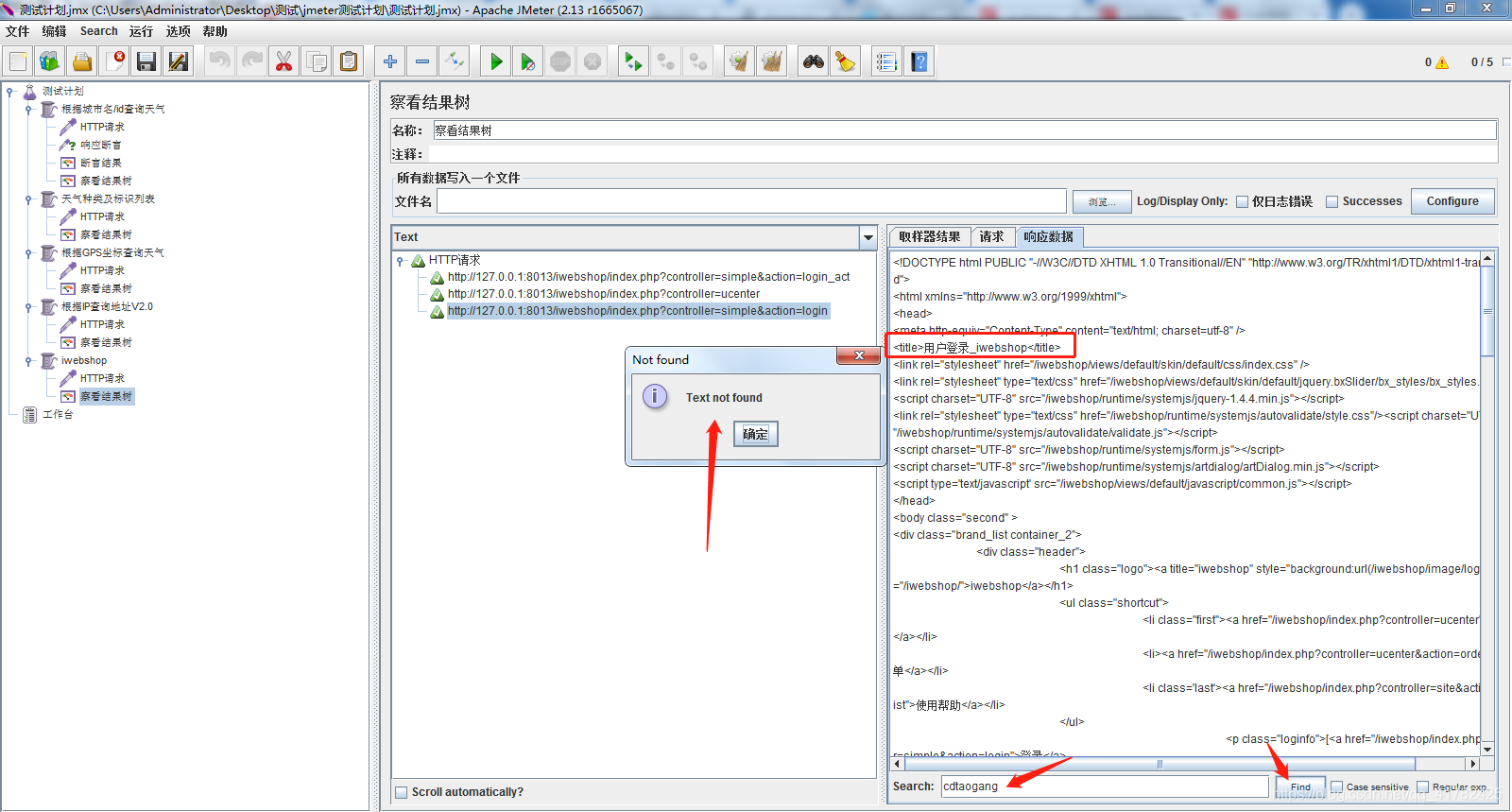The width and height of the screenshot is (1512, 812).
Task: Click Start no pauses icon
Action: [527, 62]
